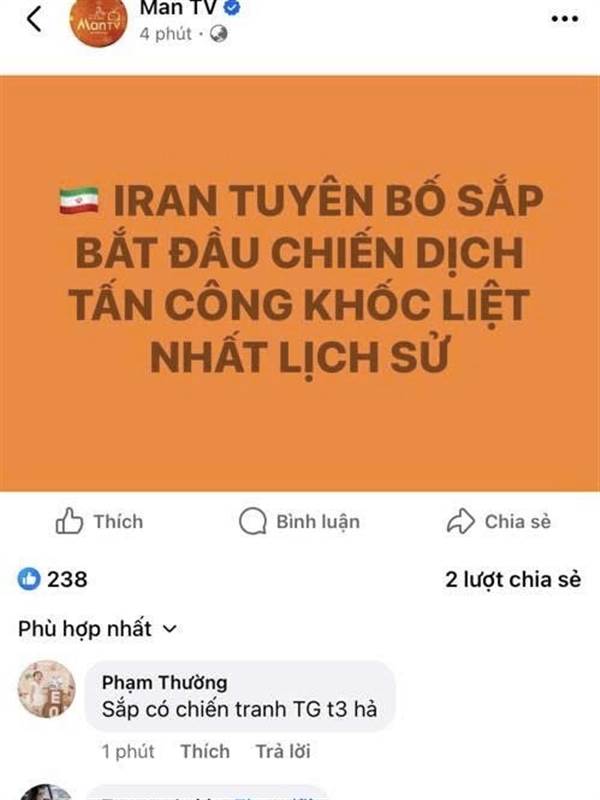Reply to comment via Trả lời
This screenshot has height=800, width=600.
coord(283,751)
